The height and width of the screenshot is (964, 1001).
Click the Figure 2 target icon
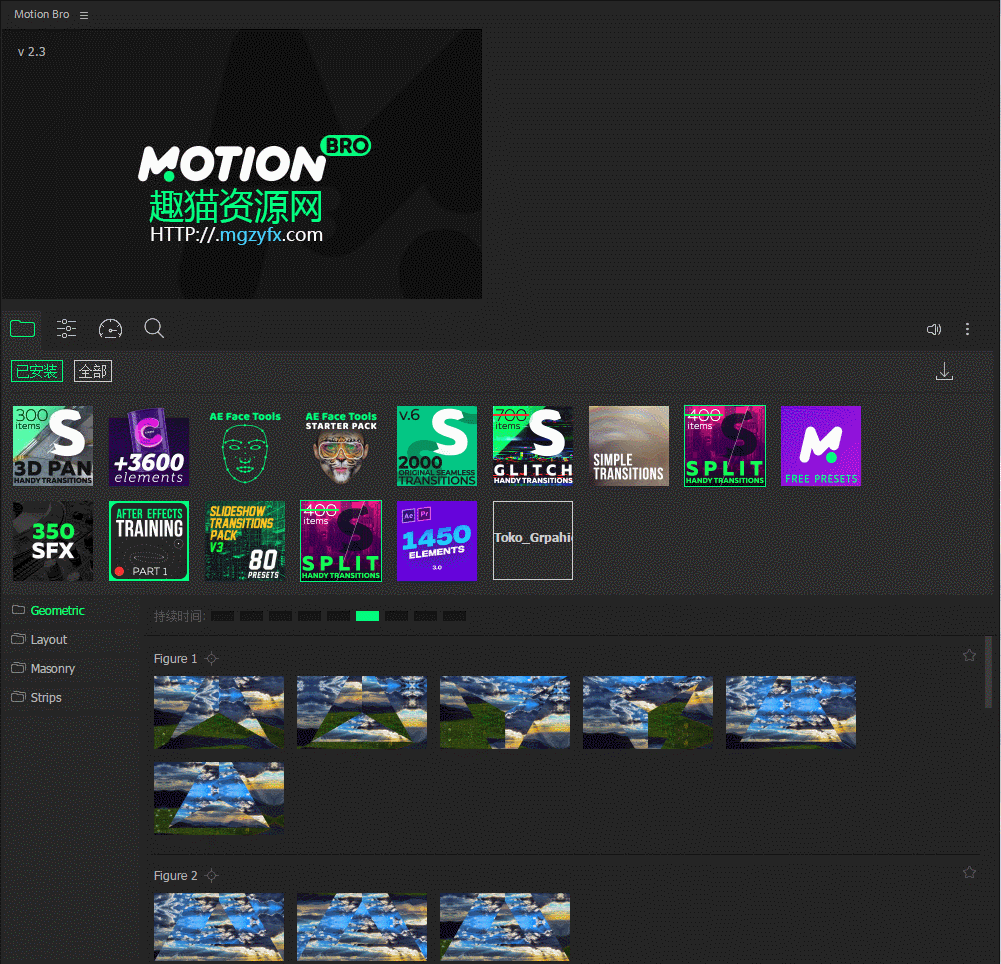(212, 875)
